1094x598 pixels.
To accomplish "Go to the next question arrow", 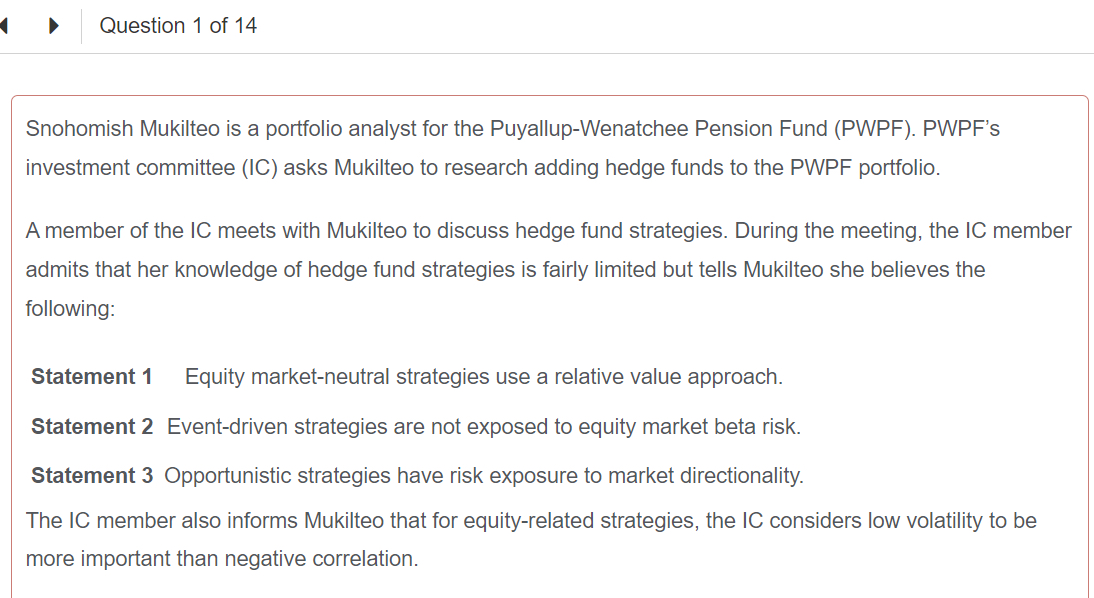I will click(x=55, y=27).
